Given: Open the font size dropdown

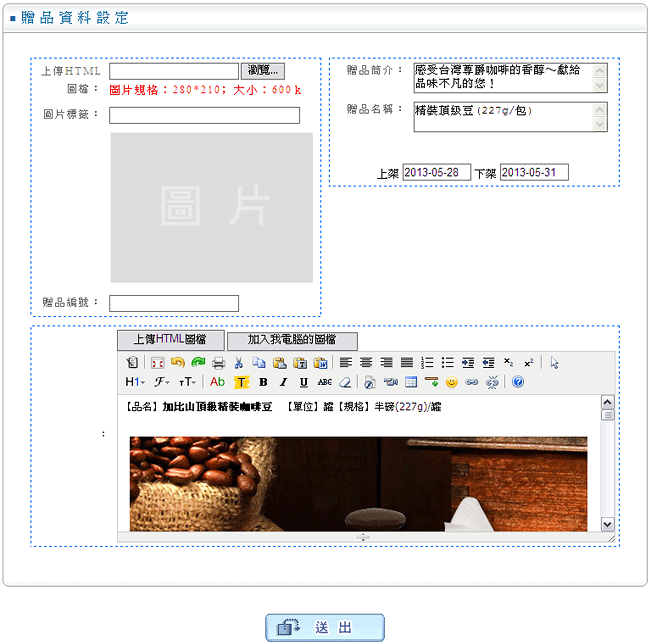Looking at the screenshot, I should [187, 382].
